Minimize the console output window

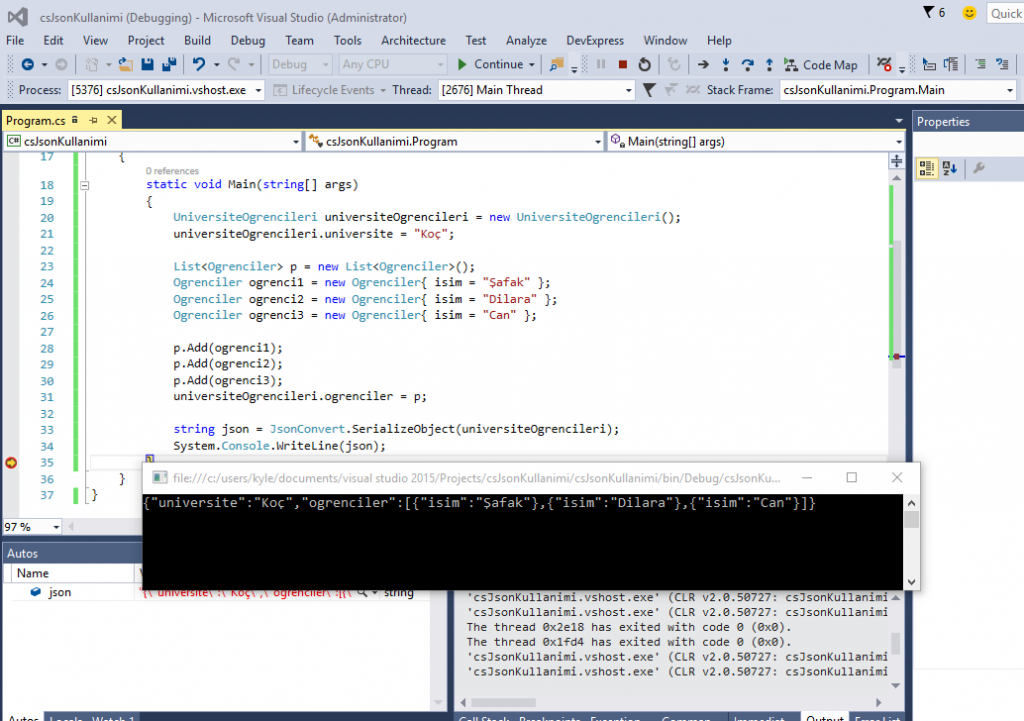click(807, 477)
